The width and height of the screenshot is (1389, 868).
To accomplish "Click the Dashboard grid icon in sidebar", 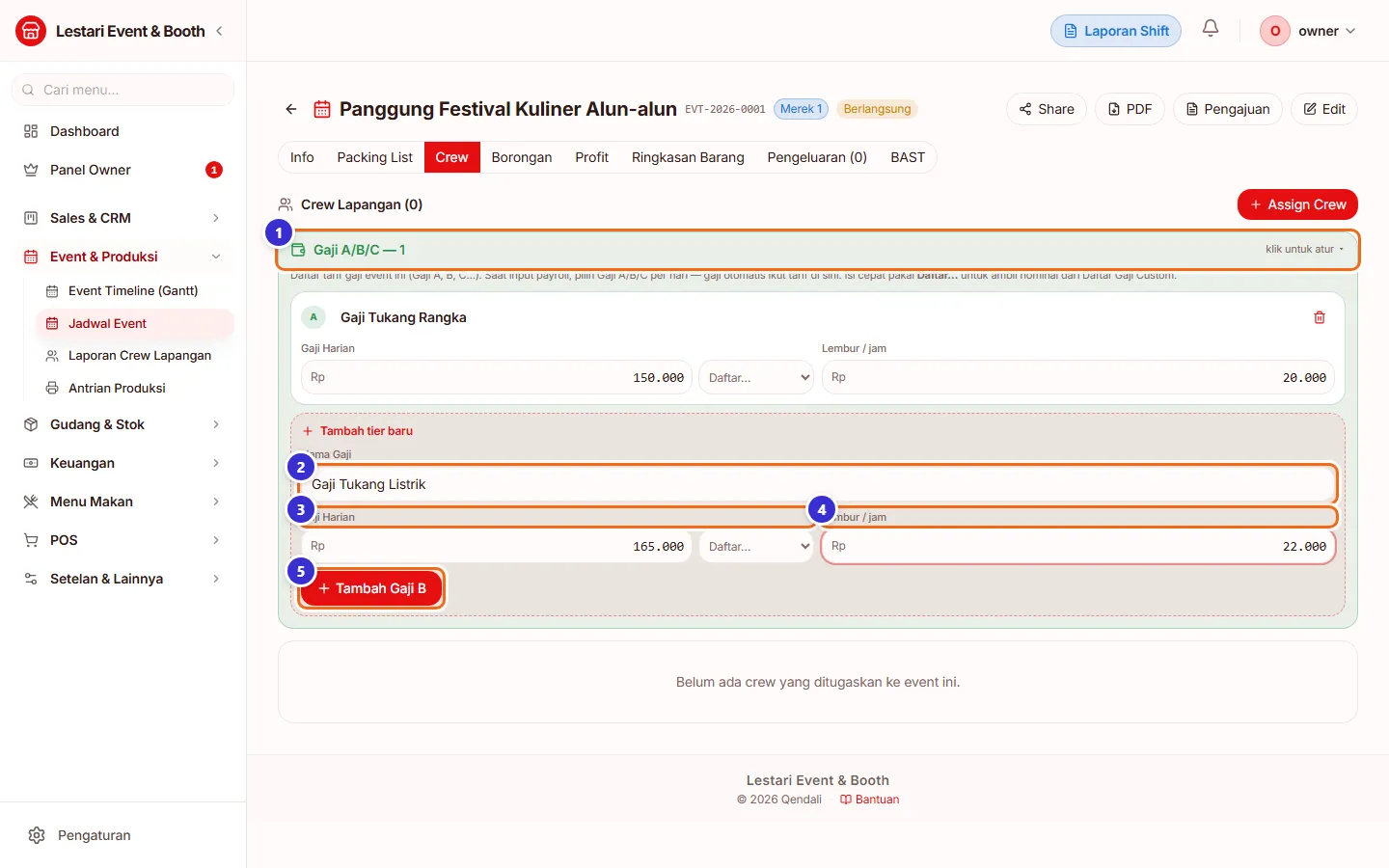I will point(31,131).
